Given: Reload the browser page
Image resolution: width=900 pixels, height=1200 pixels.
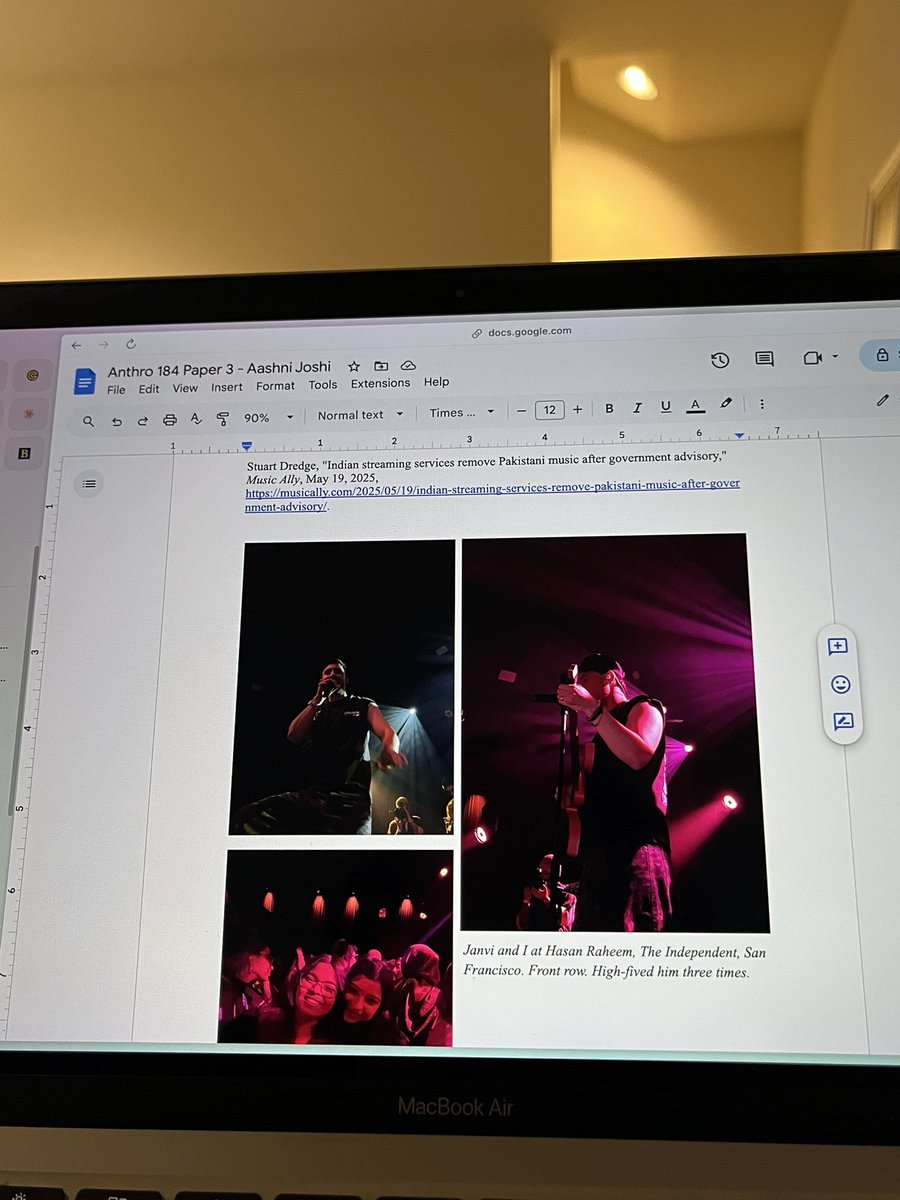Looking at the screenshot, I should click(131, 344).
